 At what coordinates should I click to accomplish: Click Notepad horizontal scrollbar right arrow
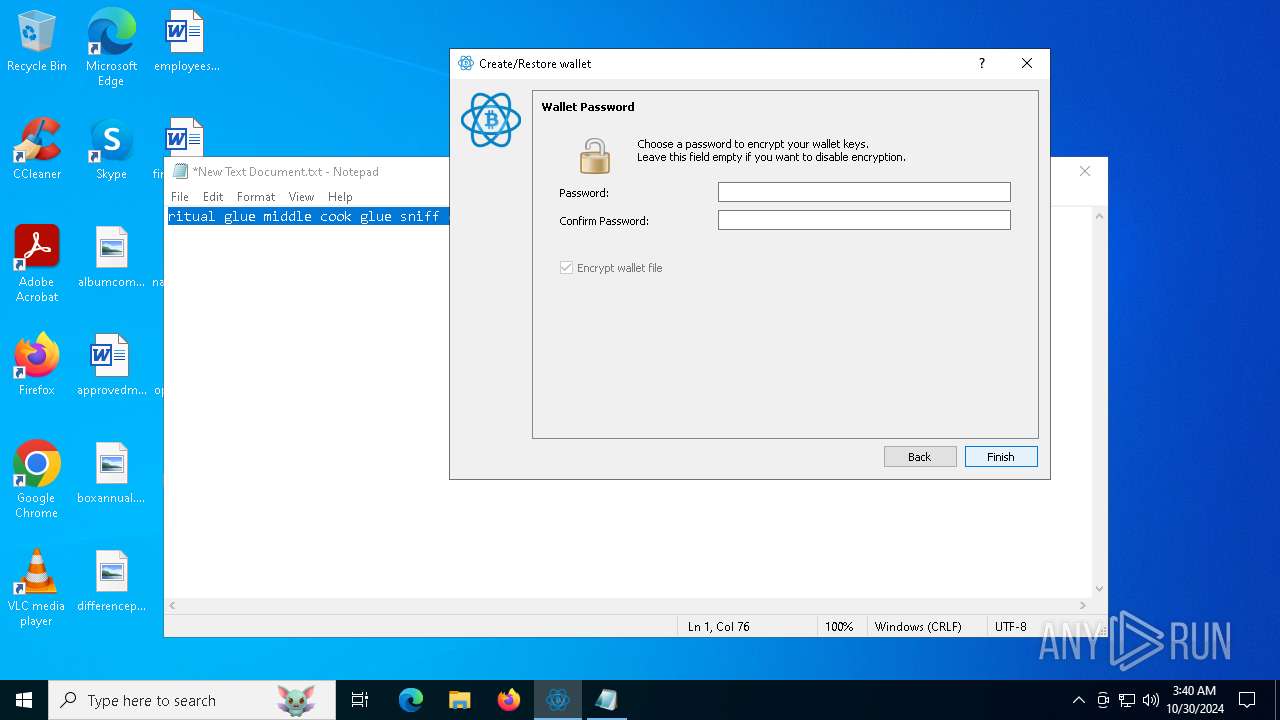click(1083, 605)
